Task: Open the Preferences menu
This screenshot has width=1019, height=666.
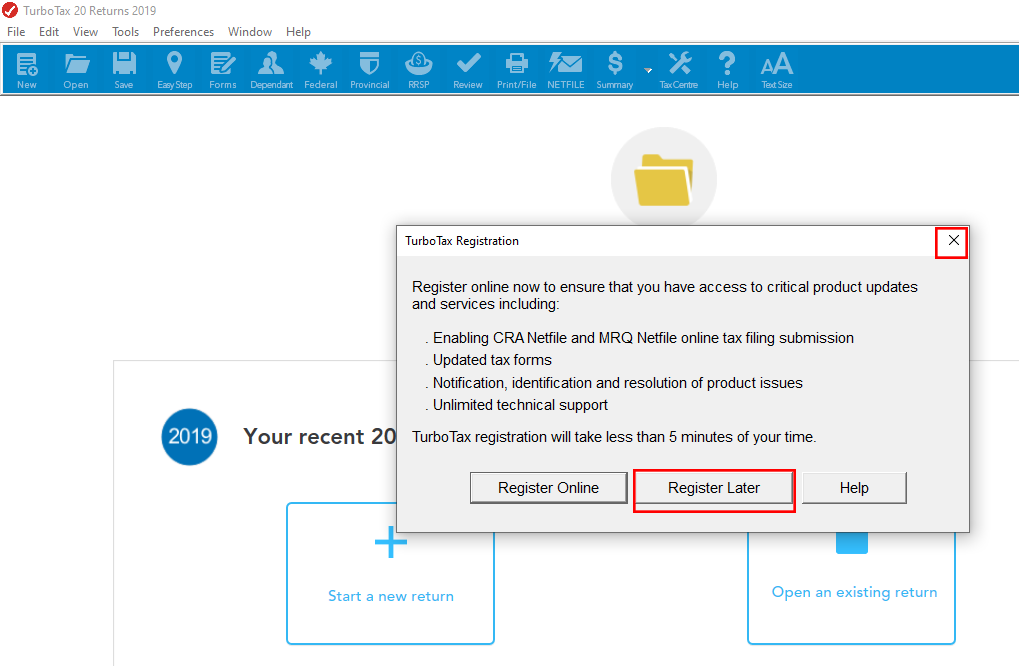Action: [x=183, y=32]
